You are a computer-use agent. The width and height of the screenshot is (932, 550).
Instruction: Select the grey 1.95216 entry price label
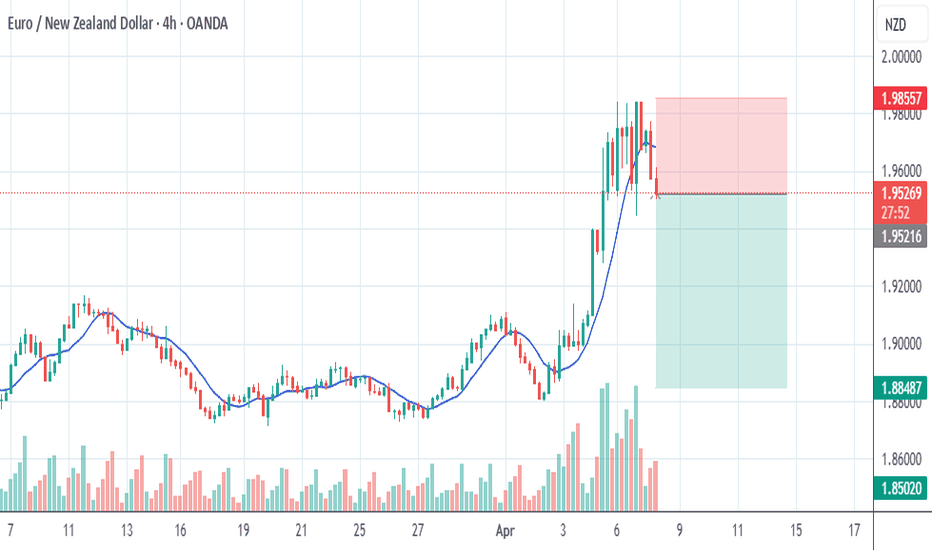coord(900,236)
